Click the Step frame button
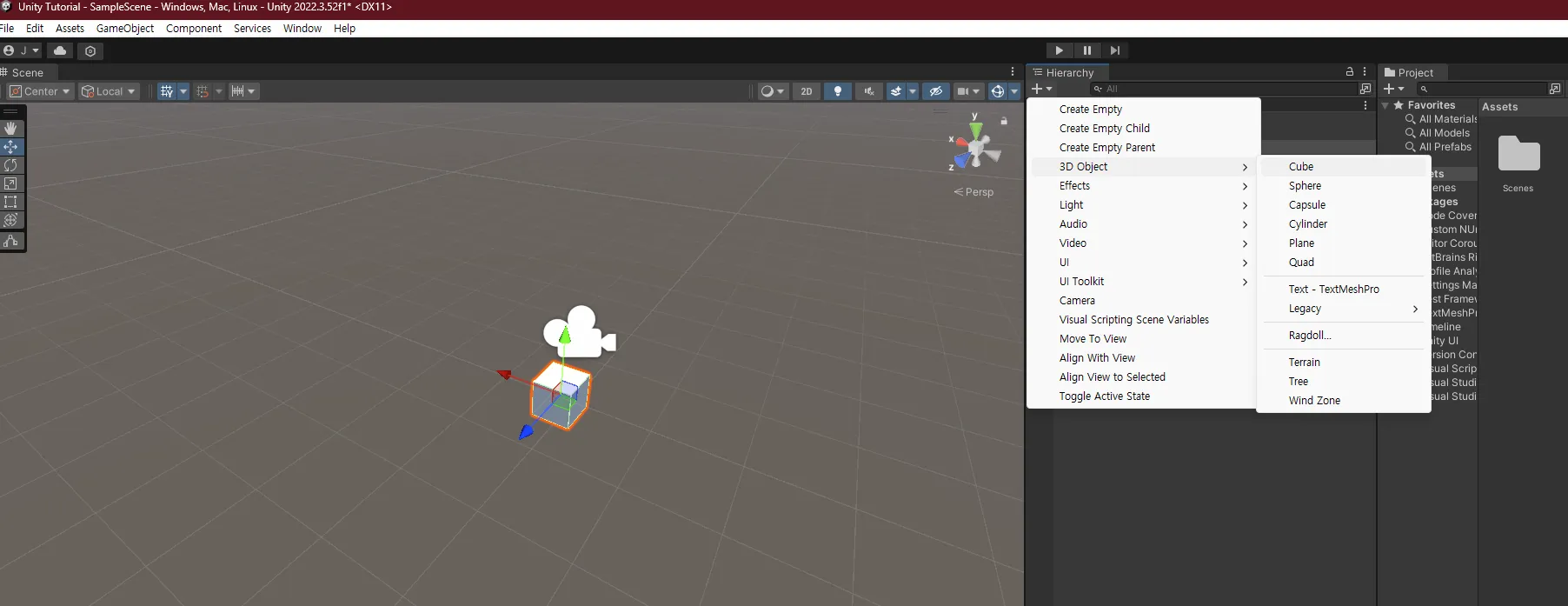 (1115, 50)
